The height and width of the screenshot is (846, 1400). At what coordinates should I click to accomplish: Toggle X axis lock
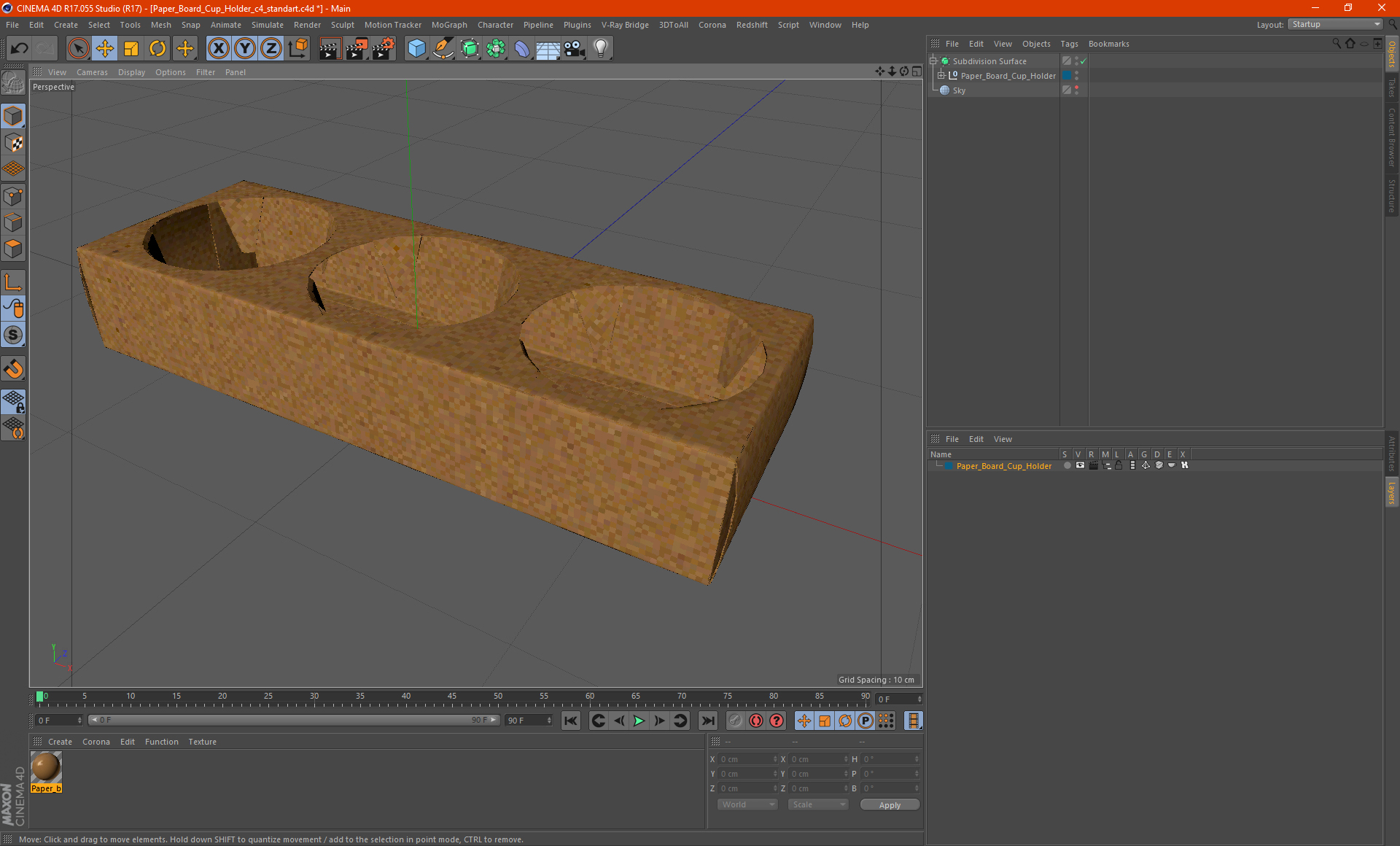[x=218, y=49]
